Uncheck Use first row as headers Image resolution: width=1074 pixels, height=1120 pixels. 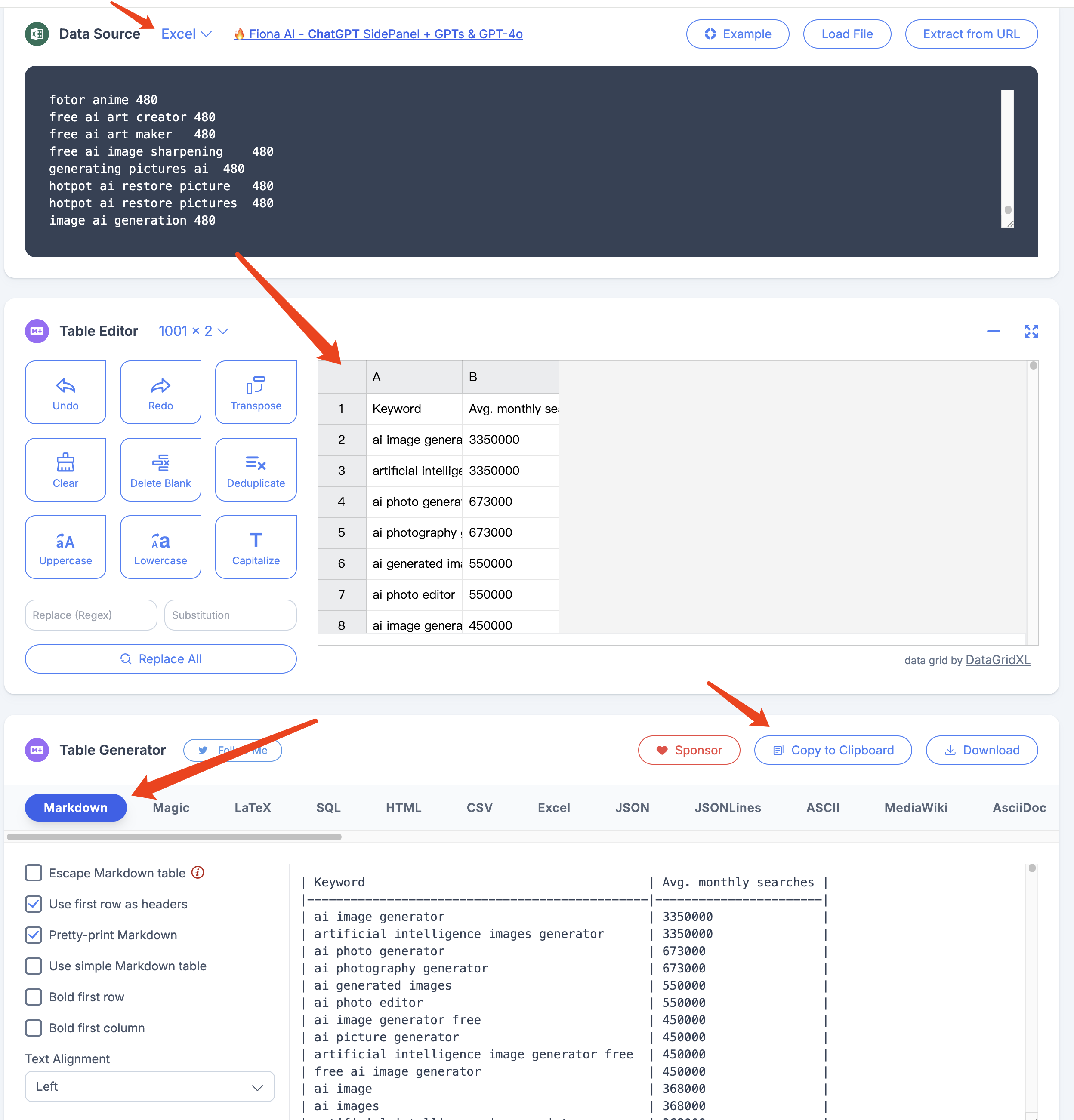34,904
